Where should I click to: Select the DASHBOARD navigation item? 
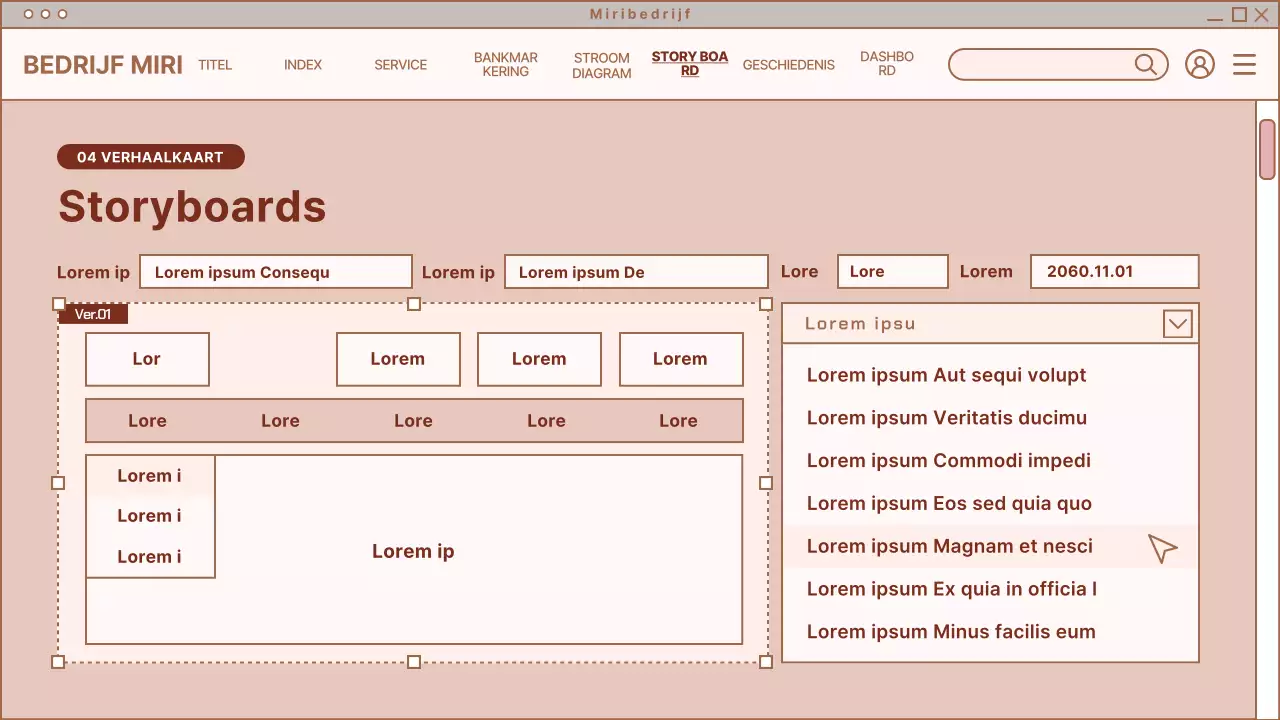(x=887, y=65)
